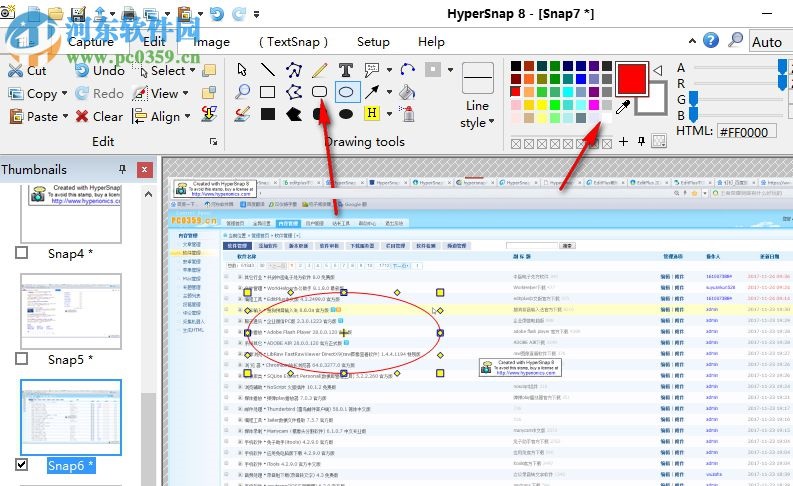Select the pencil freehand tool

coord(320,69)
